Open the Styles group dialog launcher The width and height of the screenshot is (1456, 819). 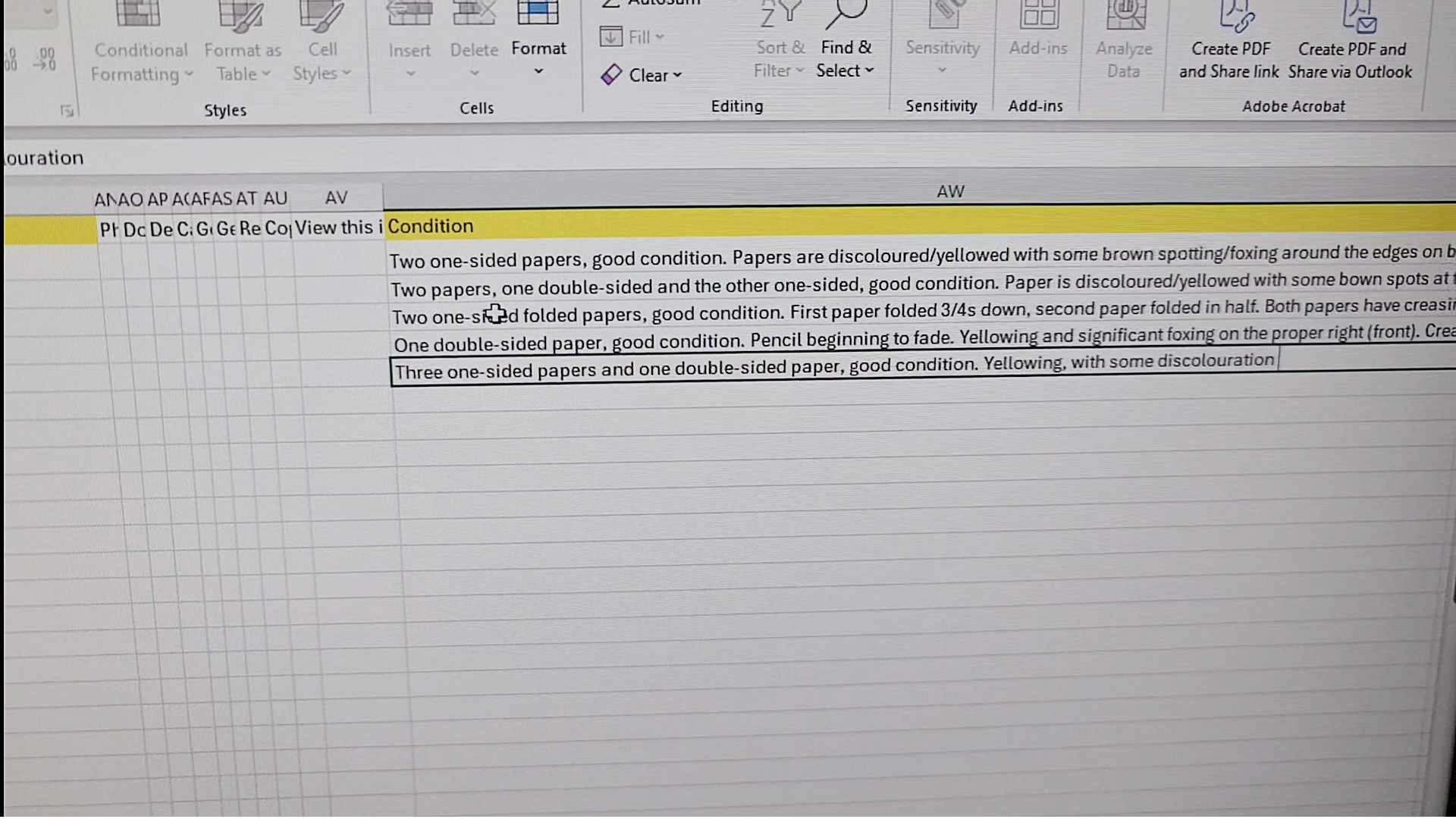pyautogui.click(x=67, y=111)
